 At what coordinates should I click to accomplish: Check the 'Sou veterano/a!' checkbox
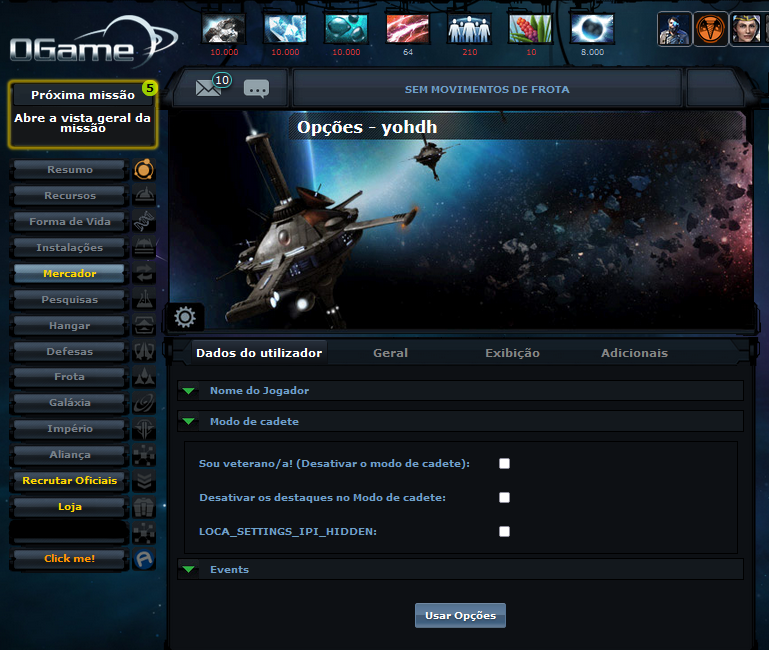tap(505, 463)
